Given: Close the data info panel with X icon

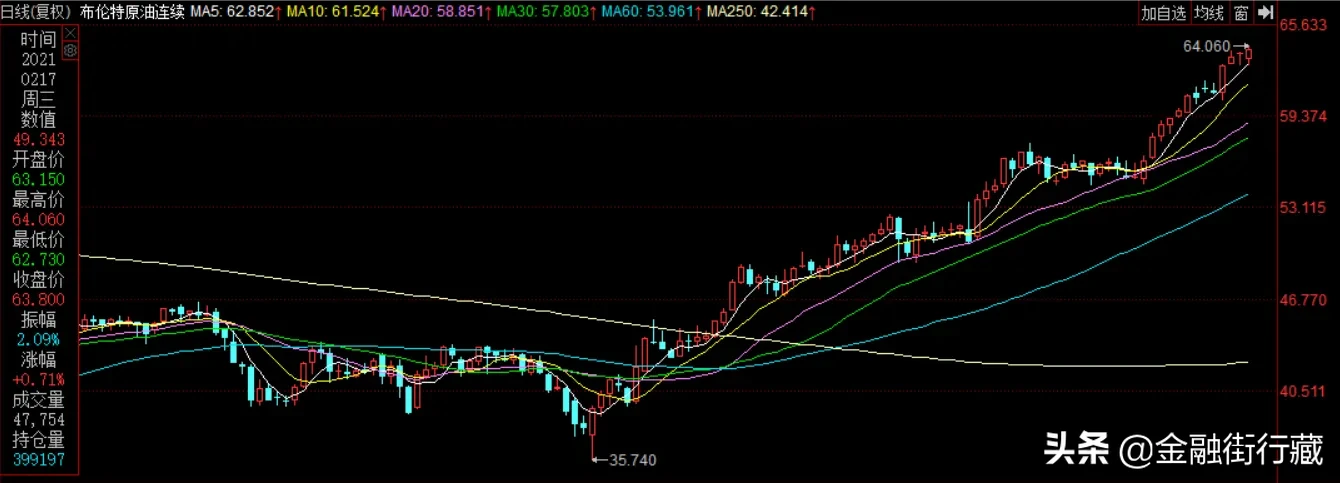Looking at the screenshot, I should point(69,32).
